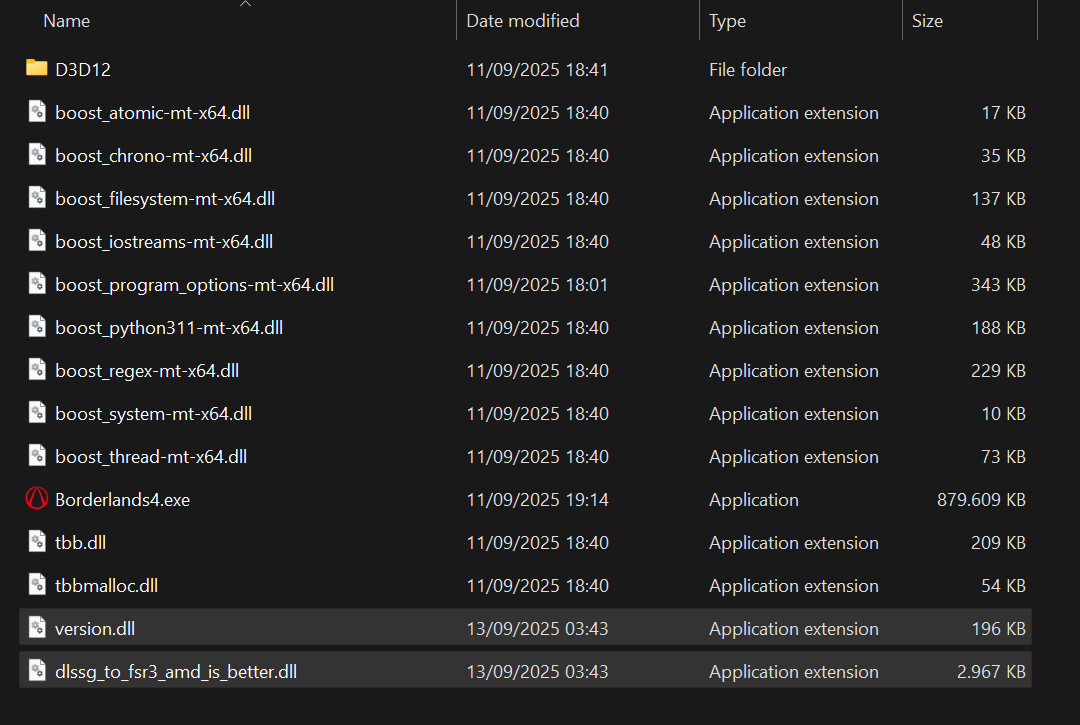Click the dlssg_to_fsr3_amd_is_better.dll file icon
The width and height of the screenshot is (1080, 725).
(x=37, y=671)
